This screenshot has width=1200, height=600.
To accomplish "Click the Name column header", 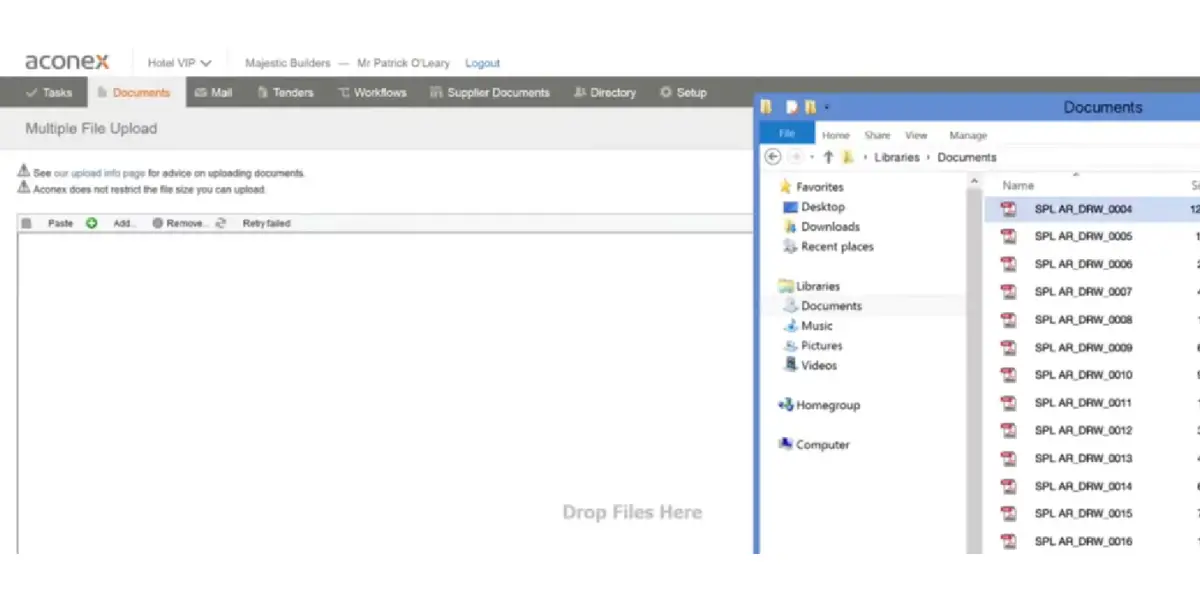I will pos(1018,185).
